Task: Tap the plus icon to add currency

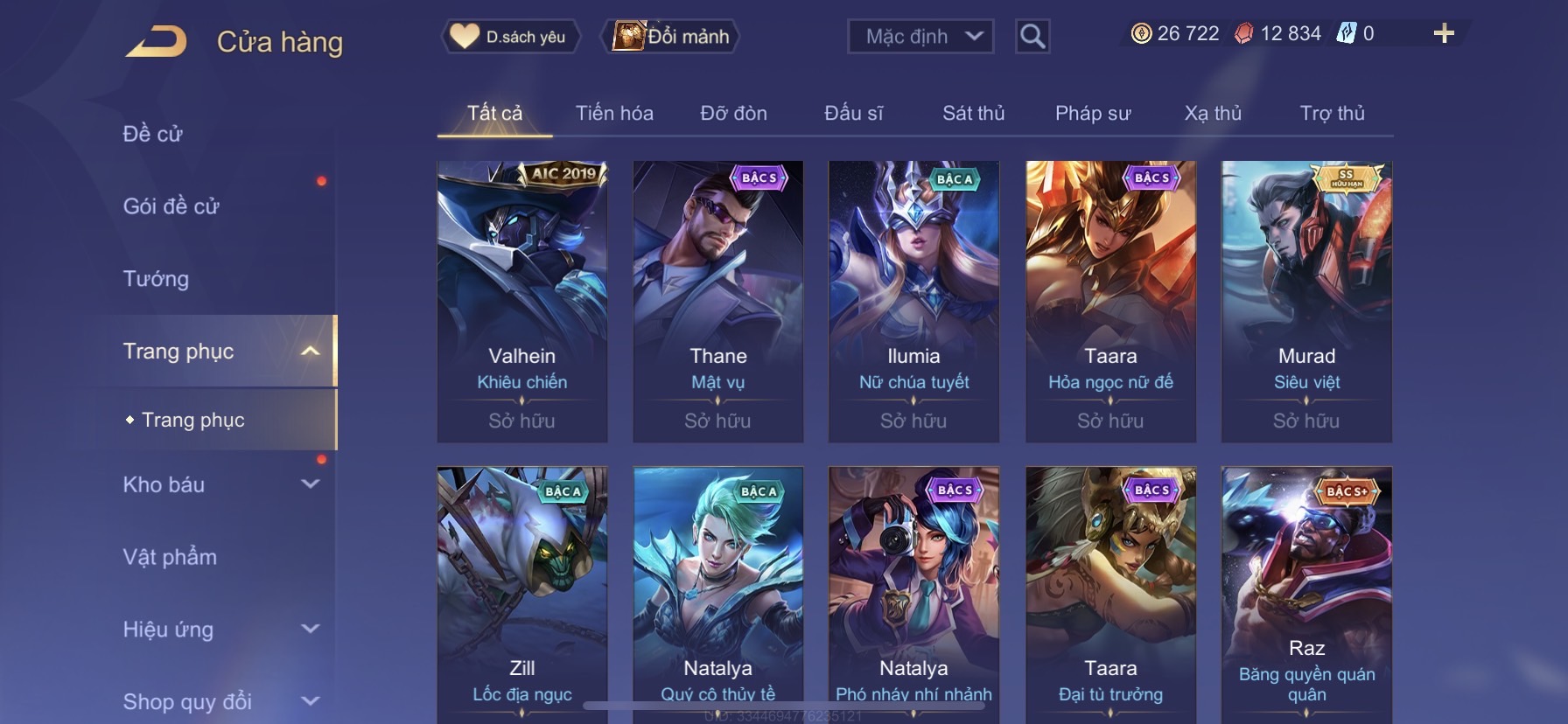Action: pyautogui.click(x=1444, y=33)
